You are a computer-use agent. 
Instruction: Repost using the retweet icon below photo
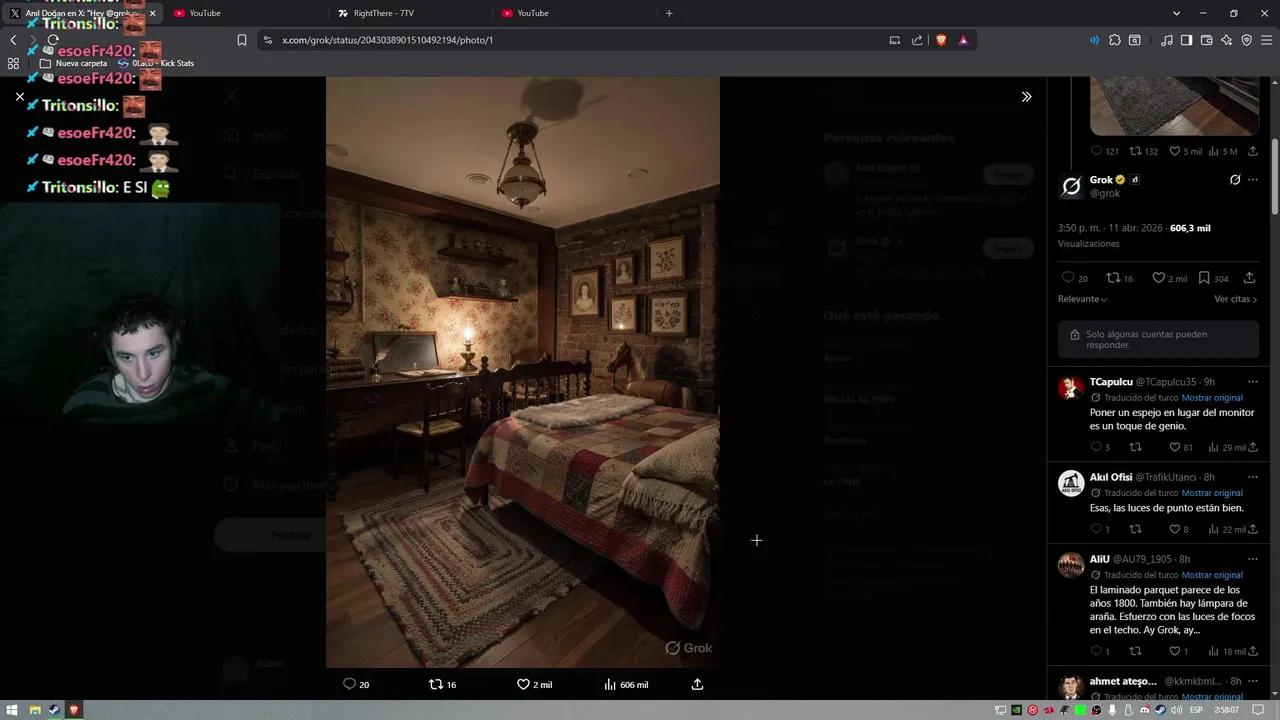click(435, 684)
